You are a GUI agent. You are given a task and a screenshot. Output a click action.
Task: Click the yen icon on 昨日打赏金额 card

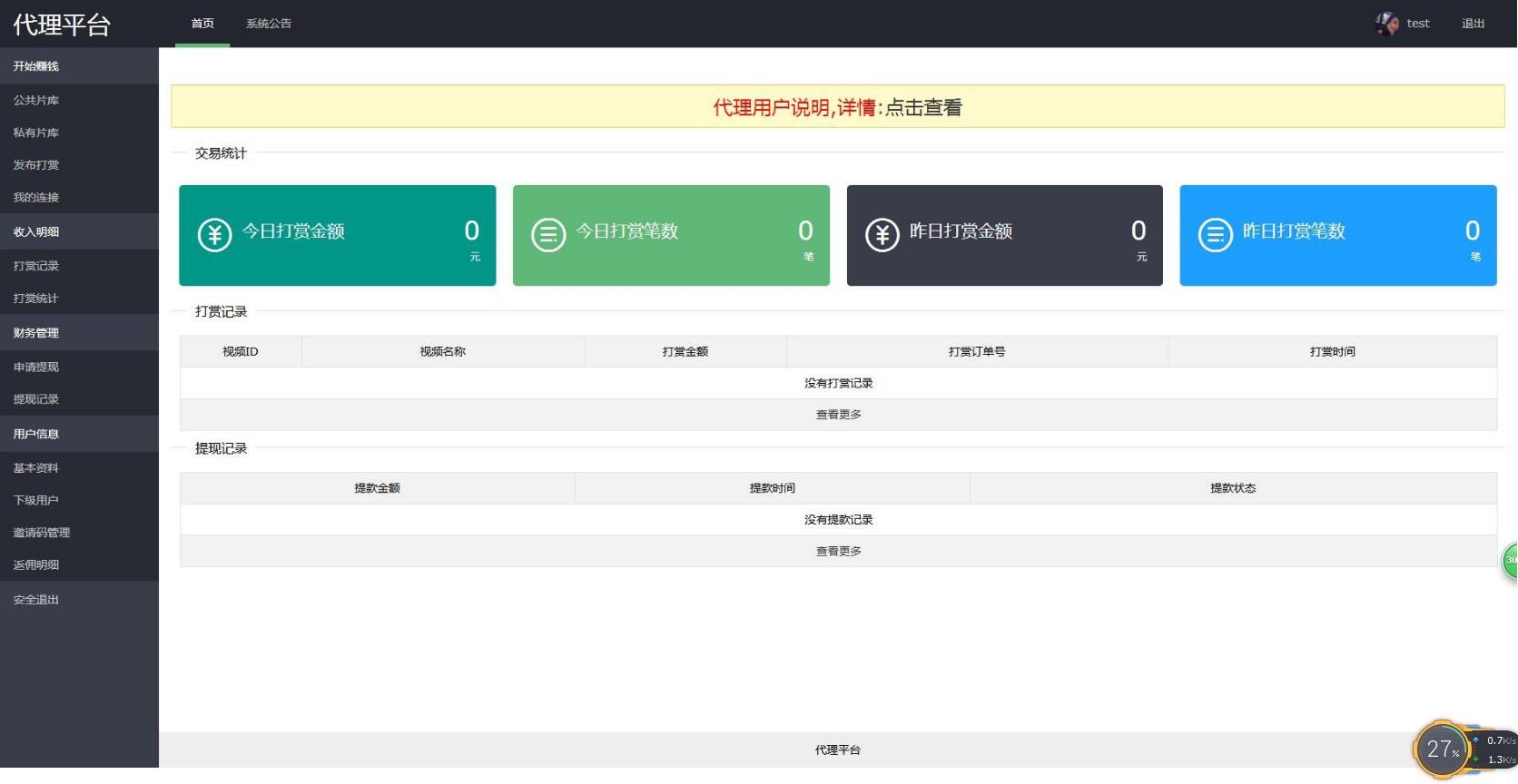(x=882, y=235)
